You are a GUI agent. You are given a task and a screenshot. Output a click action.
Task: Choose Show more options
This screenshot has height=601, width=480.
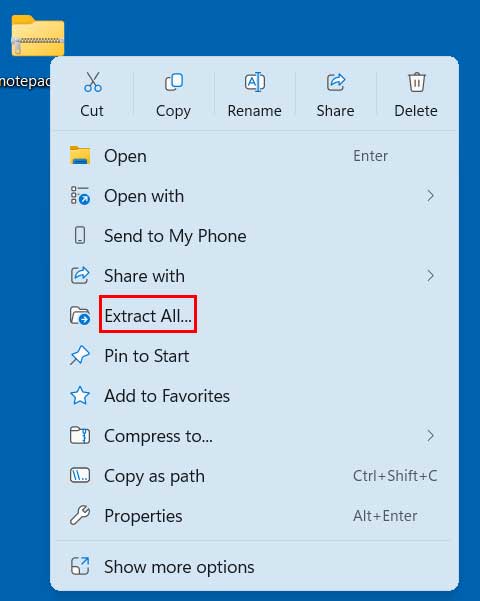coord(254,566)
